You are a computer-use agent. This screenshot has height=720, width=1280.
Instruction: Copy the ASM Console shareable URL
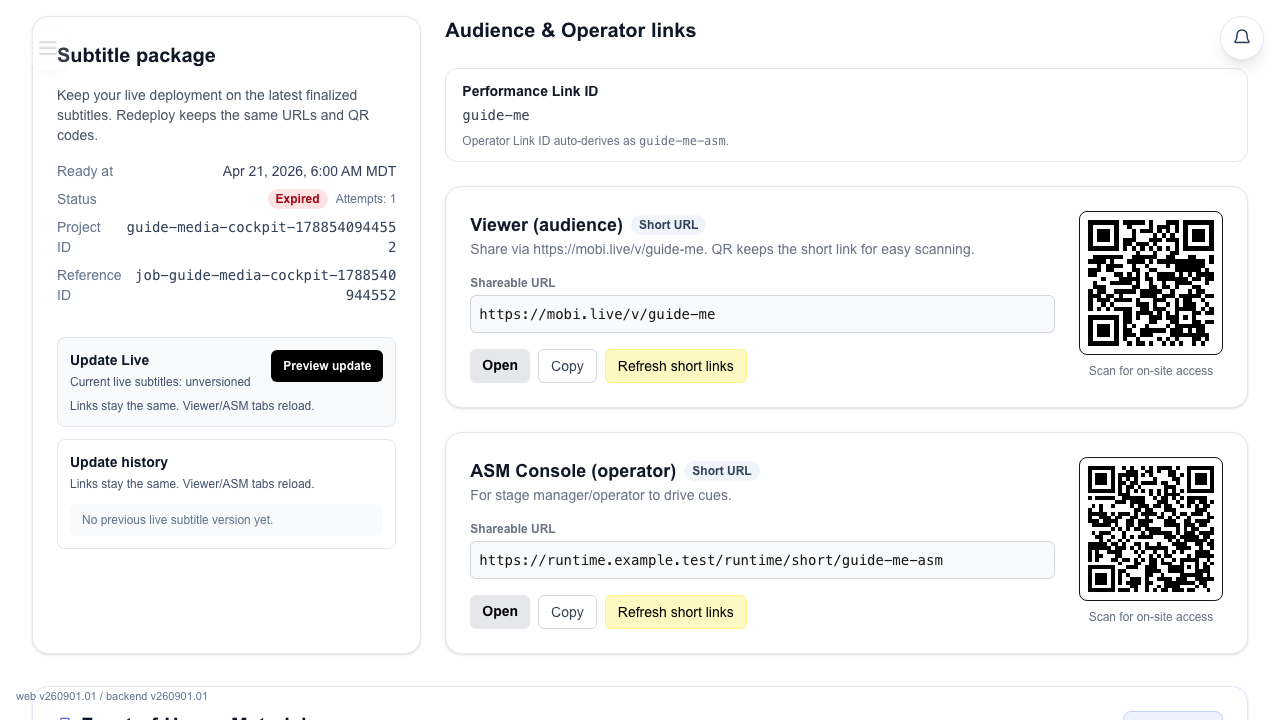point(567,612)
